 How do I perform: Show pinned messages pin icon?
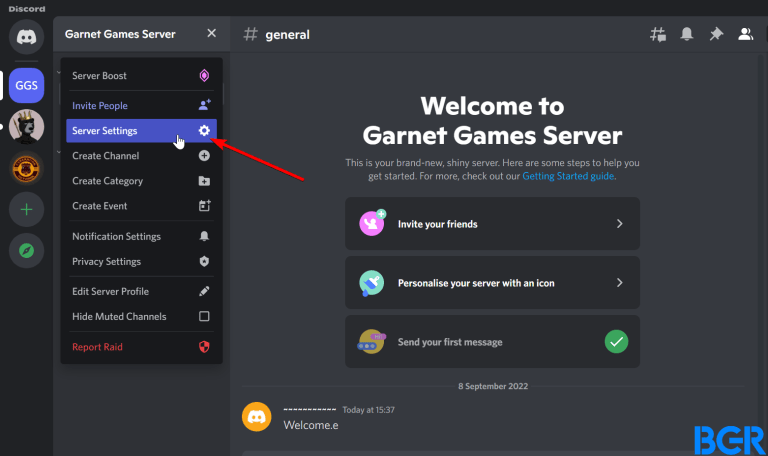716,34
